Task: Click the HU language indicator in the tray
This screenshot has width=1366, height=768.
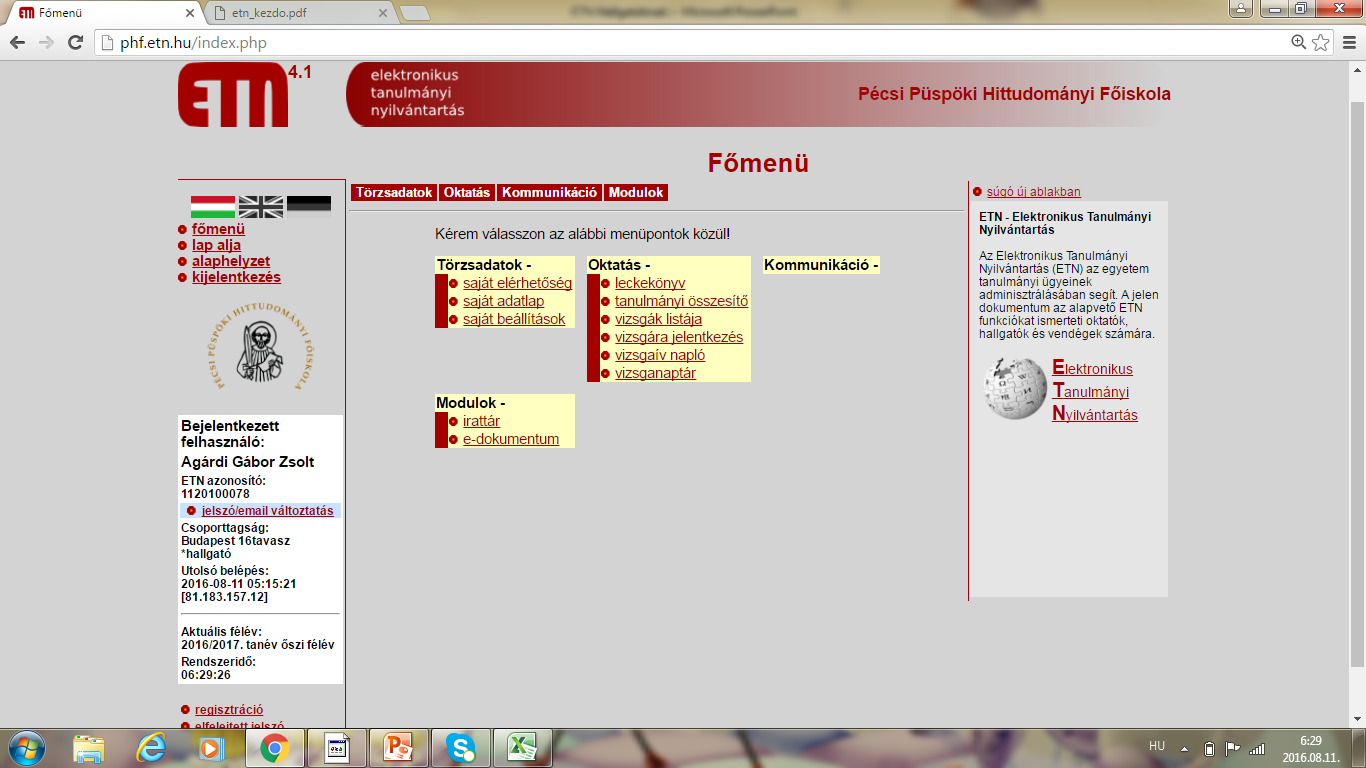Action: (1157, 746)
